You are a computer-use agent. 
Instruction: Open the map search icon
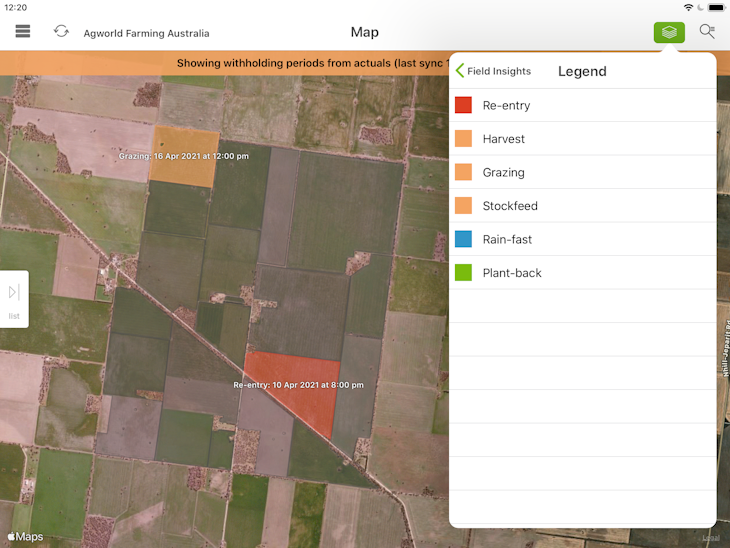707,32
